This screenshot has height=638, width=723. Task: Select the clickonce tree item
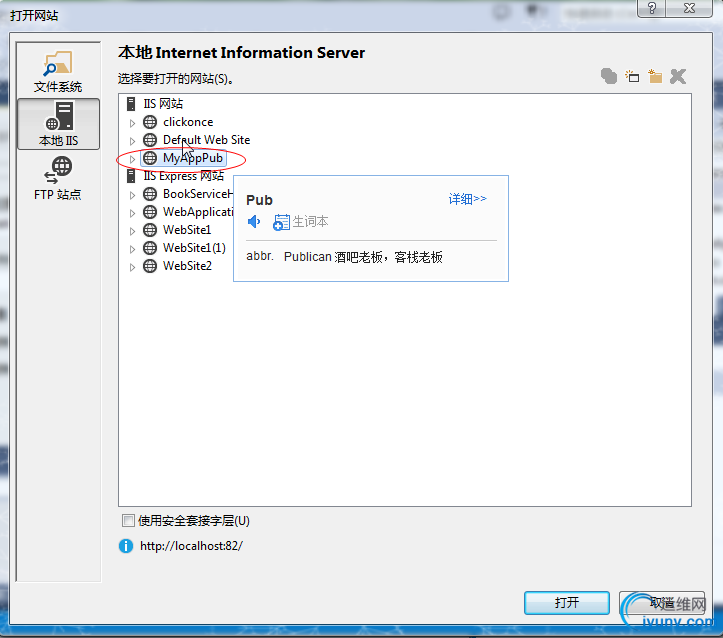pos(188,122)
